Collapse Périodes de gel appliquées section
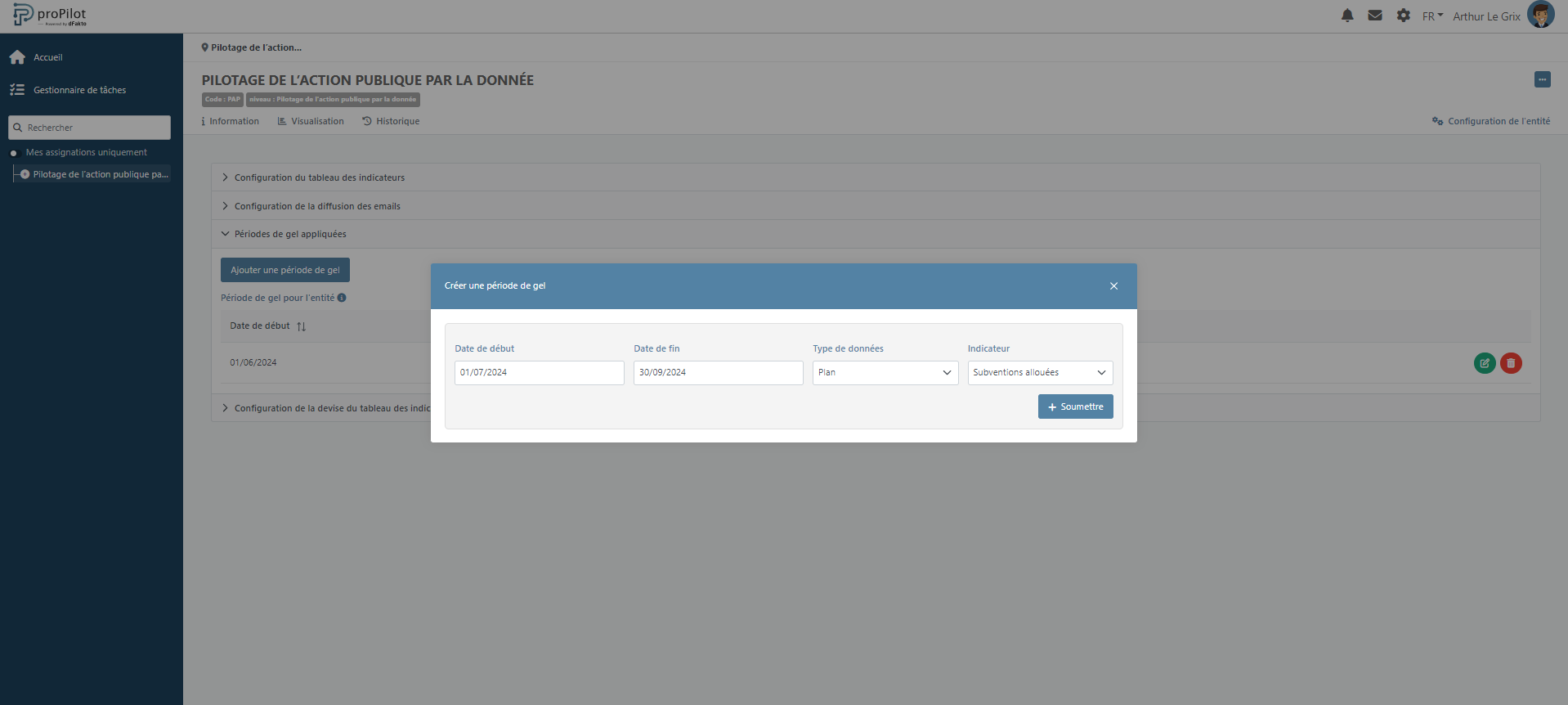This screenshot has width=1568, height=705. 289,234
